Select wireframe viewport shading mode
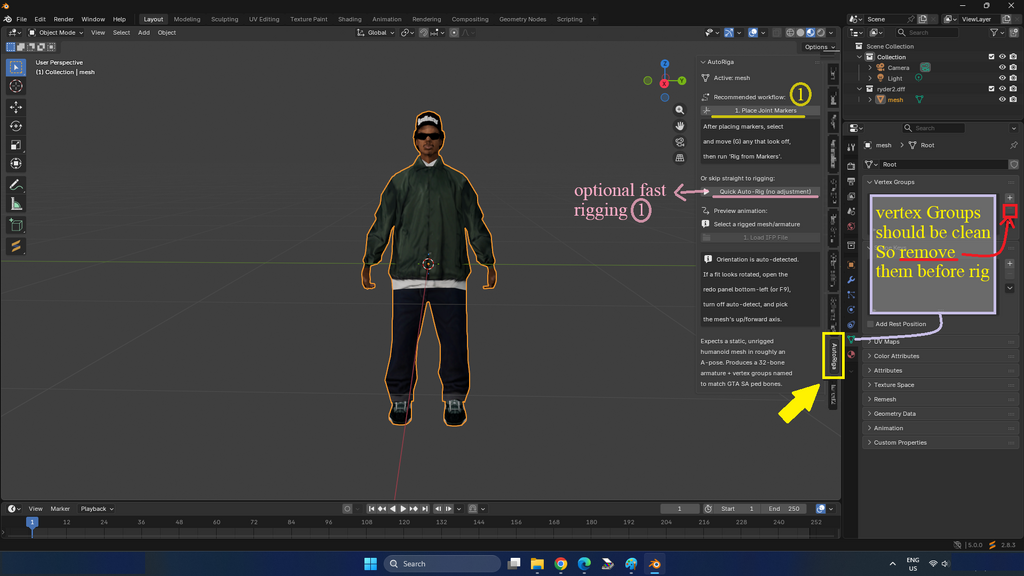Screen dimensions: 1024x576 790,33
